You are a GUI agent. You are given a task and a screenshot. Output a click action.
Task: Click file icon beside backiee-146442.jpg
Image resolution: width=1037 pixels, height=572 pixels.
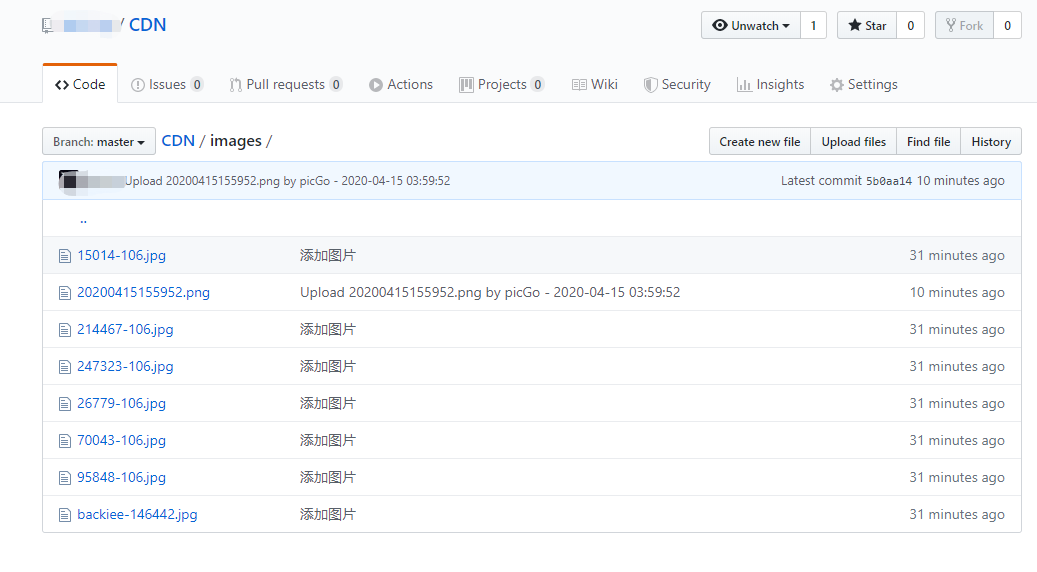click(64, 515)
